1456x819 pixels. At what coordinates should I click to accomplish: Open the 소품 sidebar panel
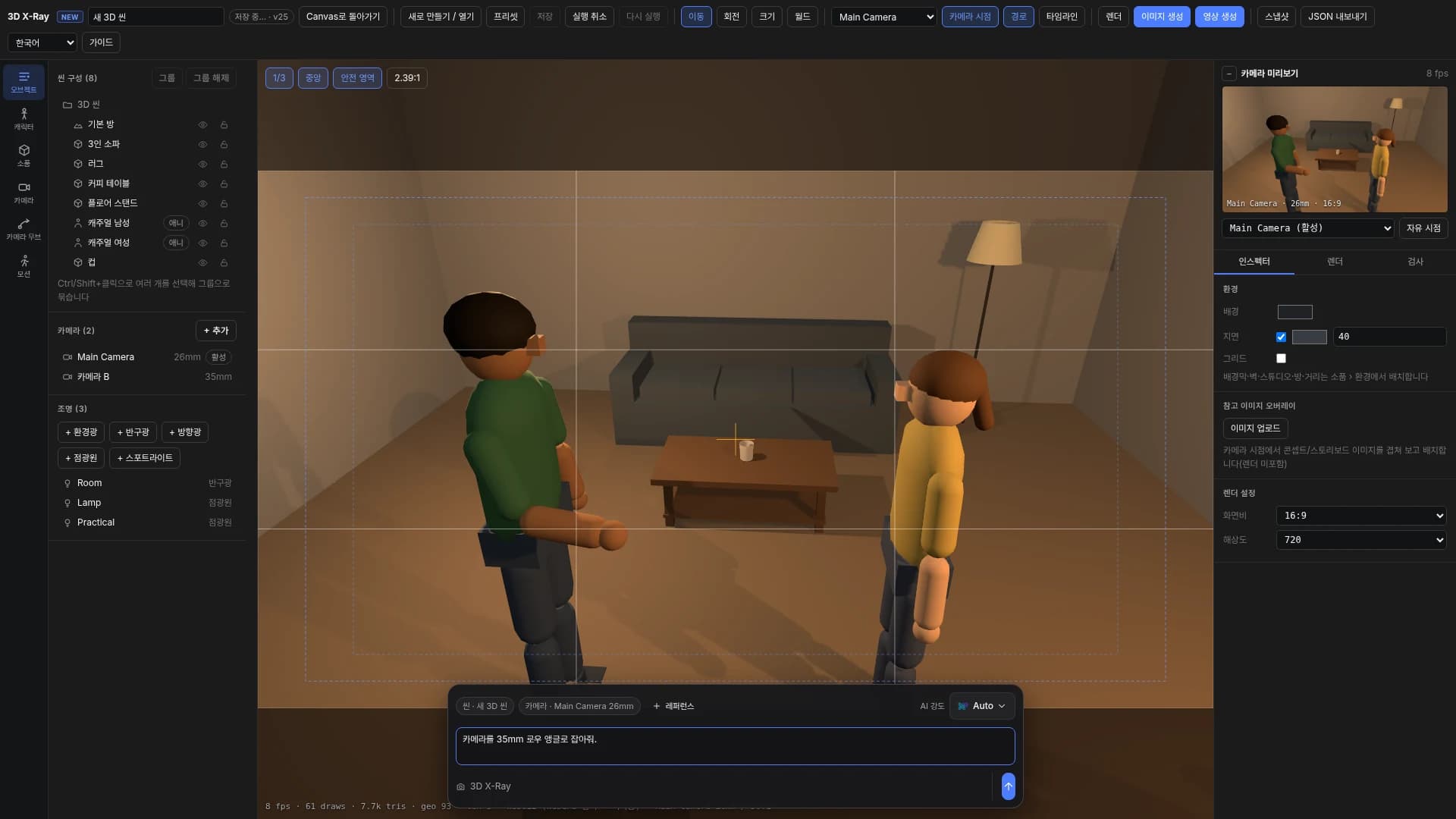pos(24,156)
